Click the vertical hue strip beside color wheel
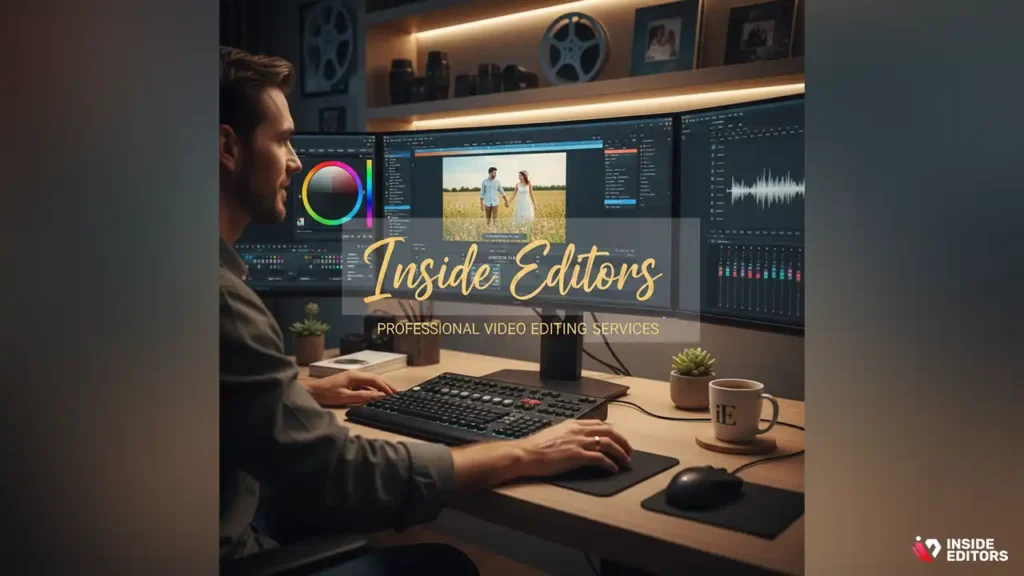1024x576 pixels. [x=369, y=193]
